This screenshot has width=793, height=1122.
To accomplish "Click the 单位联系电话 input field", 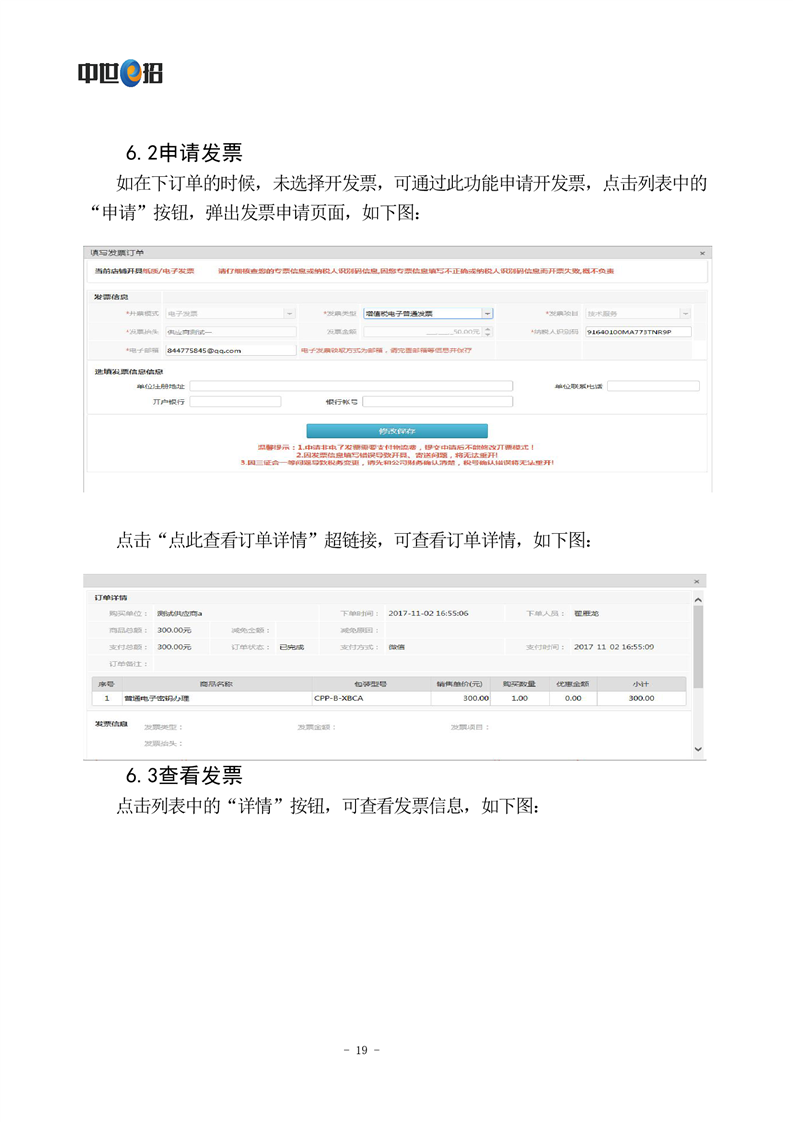I will 652,386.
